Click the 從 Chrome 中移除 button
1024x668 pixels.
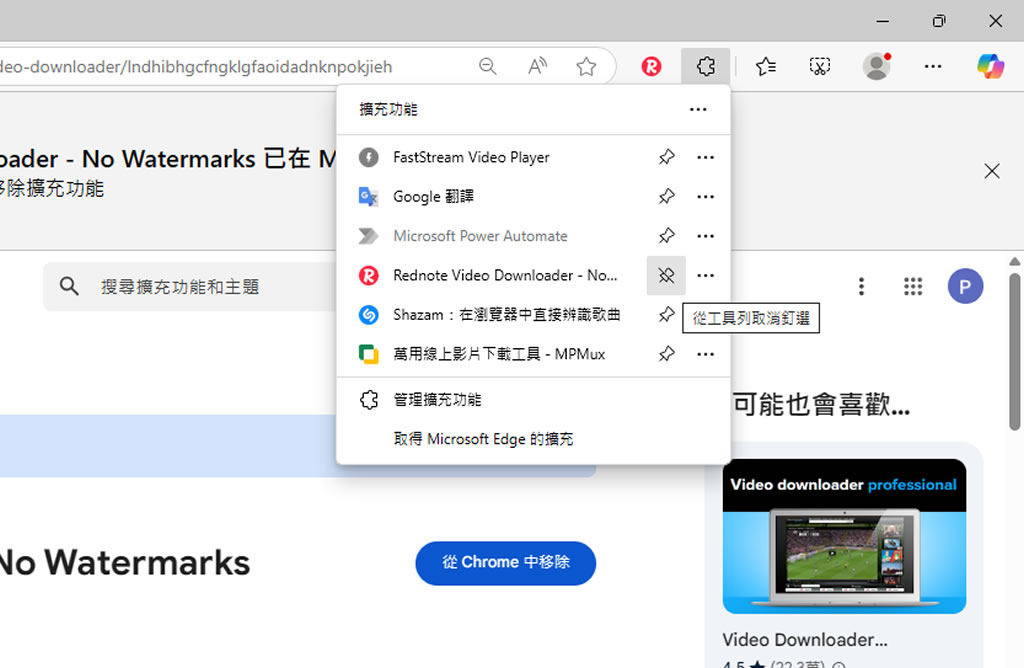505,563
